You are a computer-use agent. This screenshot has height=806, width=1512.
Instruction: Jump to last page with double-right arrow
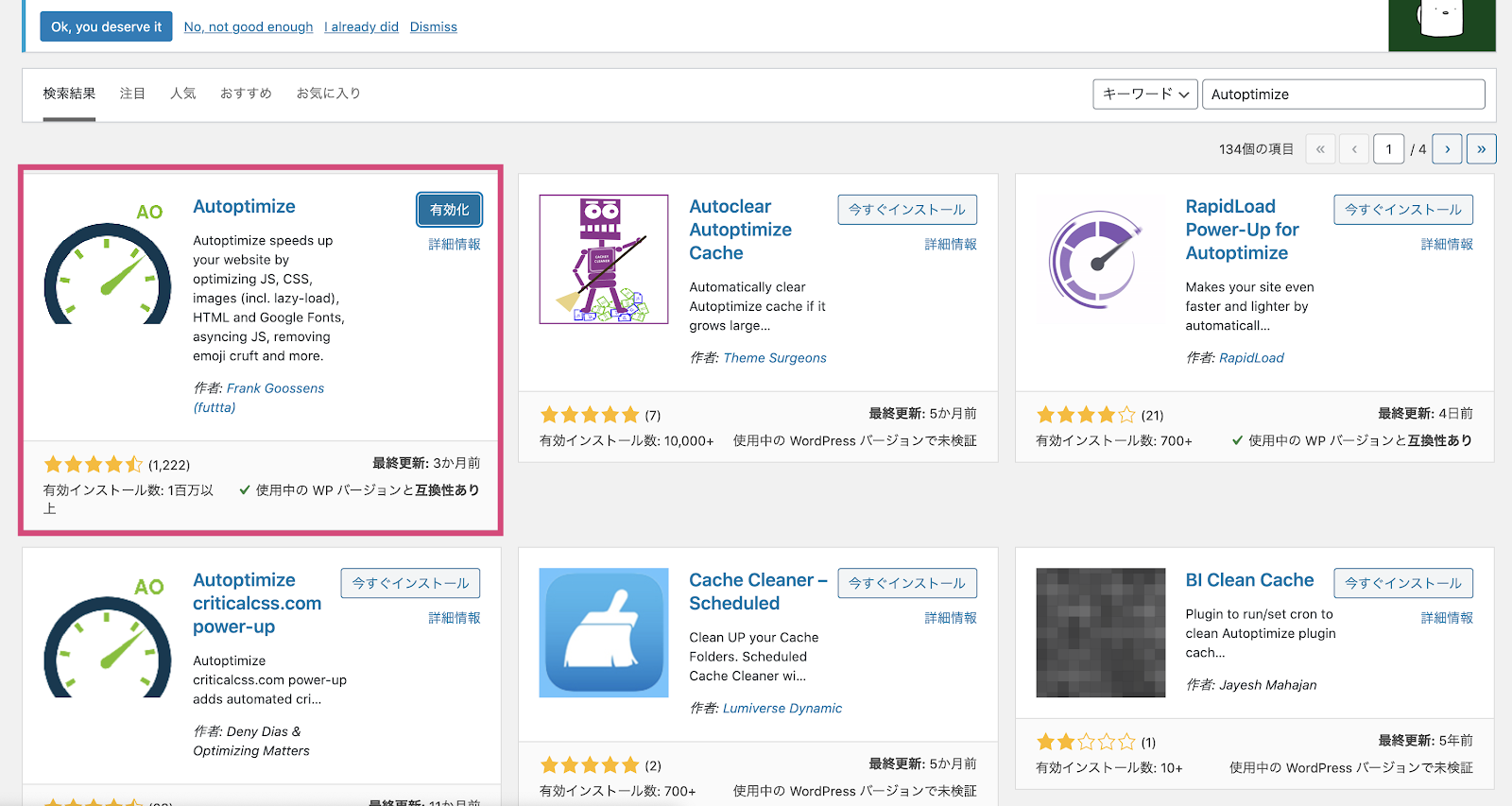1481,149
